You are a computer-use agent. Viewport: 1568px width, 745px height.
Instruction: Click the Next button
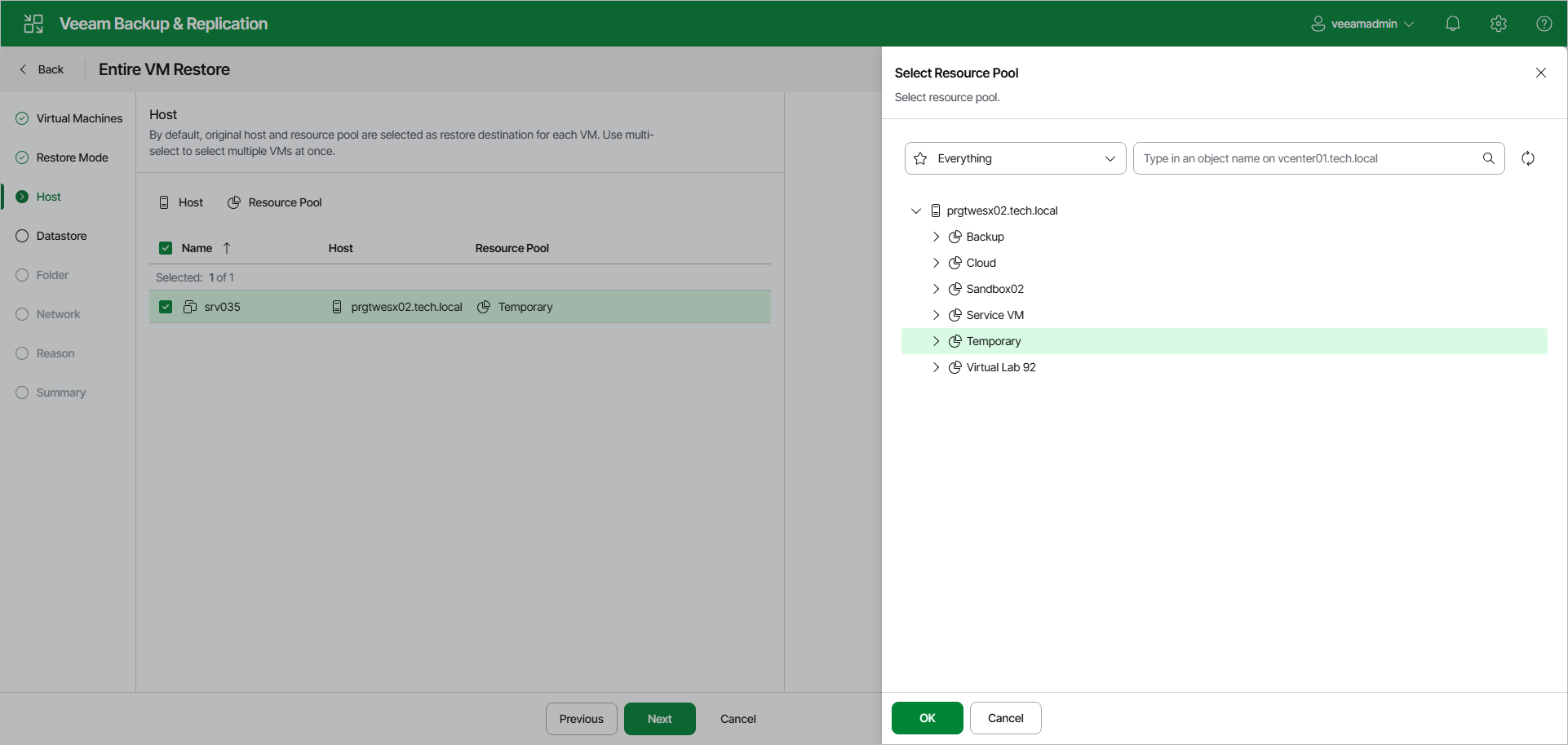[x=660, y=719]
